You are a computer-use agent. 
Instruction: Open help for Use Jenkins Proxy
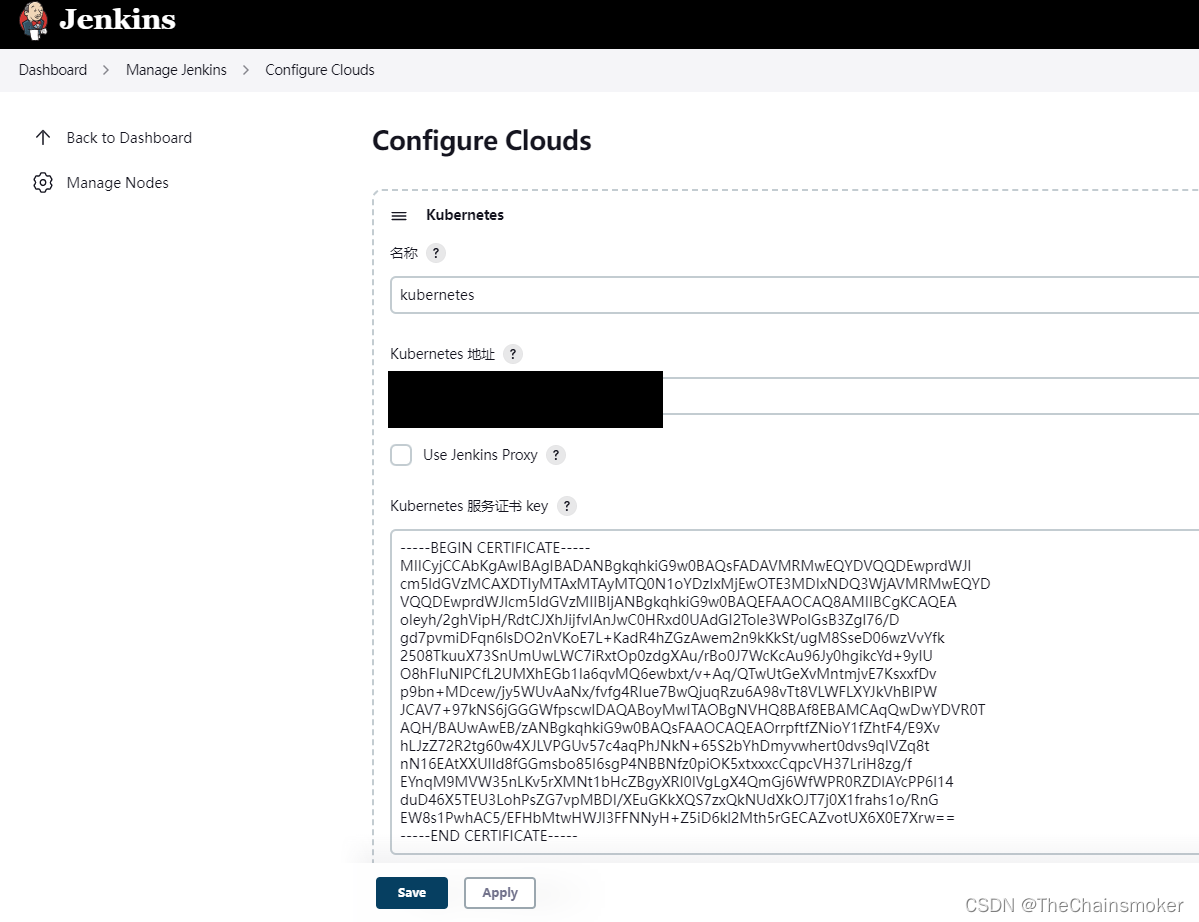pyautogui.click(x=556, y=455)
